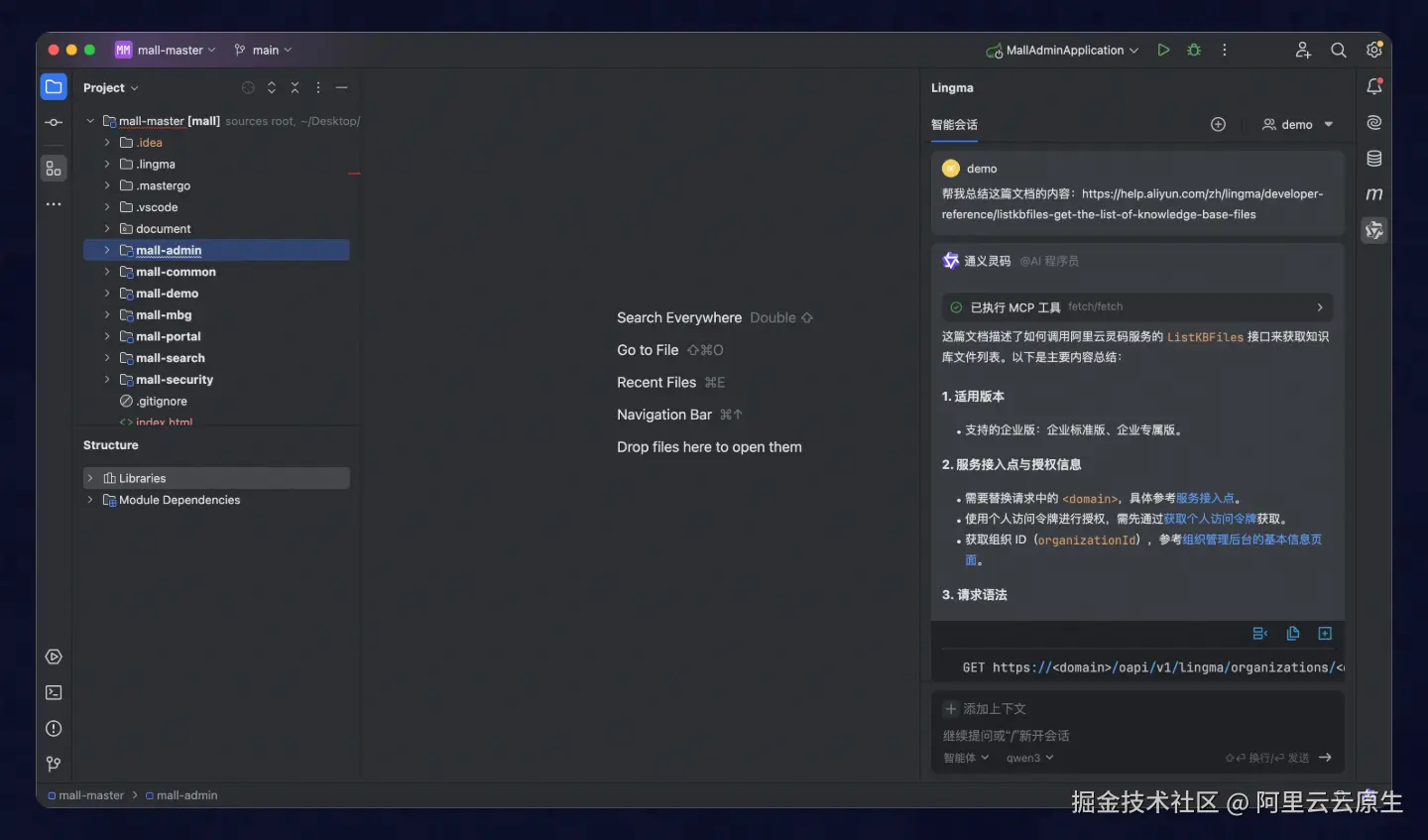This screenshot has height=840, width=1428.
Task: Expand the mall-admin module
Action: coord(107,250)
